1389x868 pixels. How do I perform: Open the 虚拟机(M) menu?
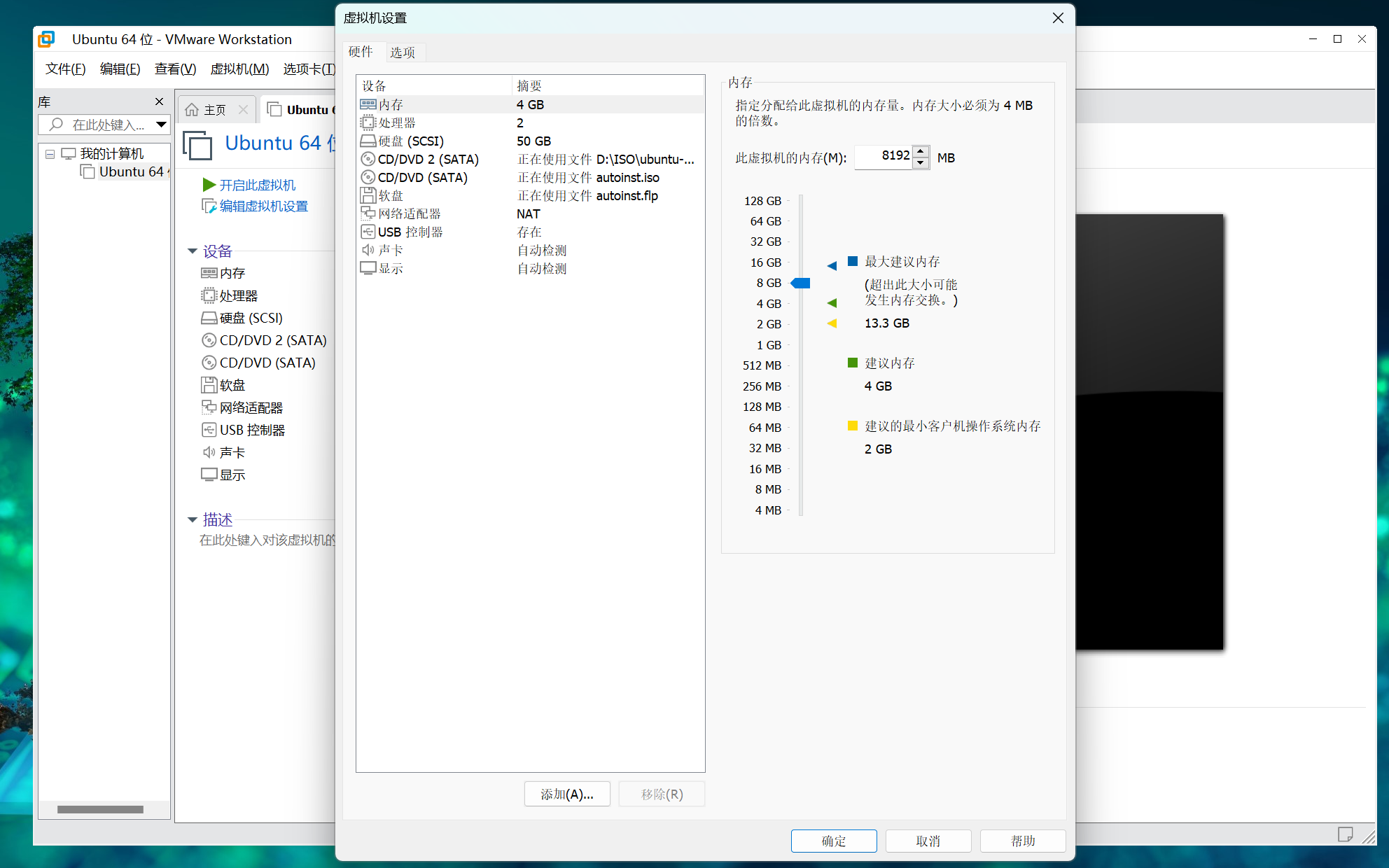[x=239, y=69]
